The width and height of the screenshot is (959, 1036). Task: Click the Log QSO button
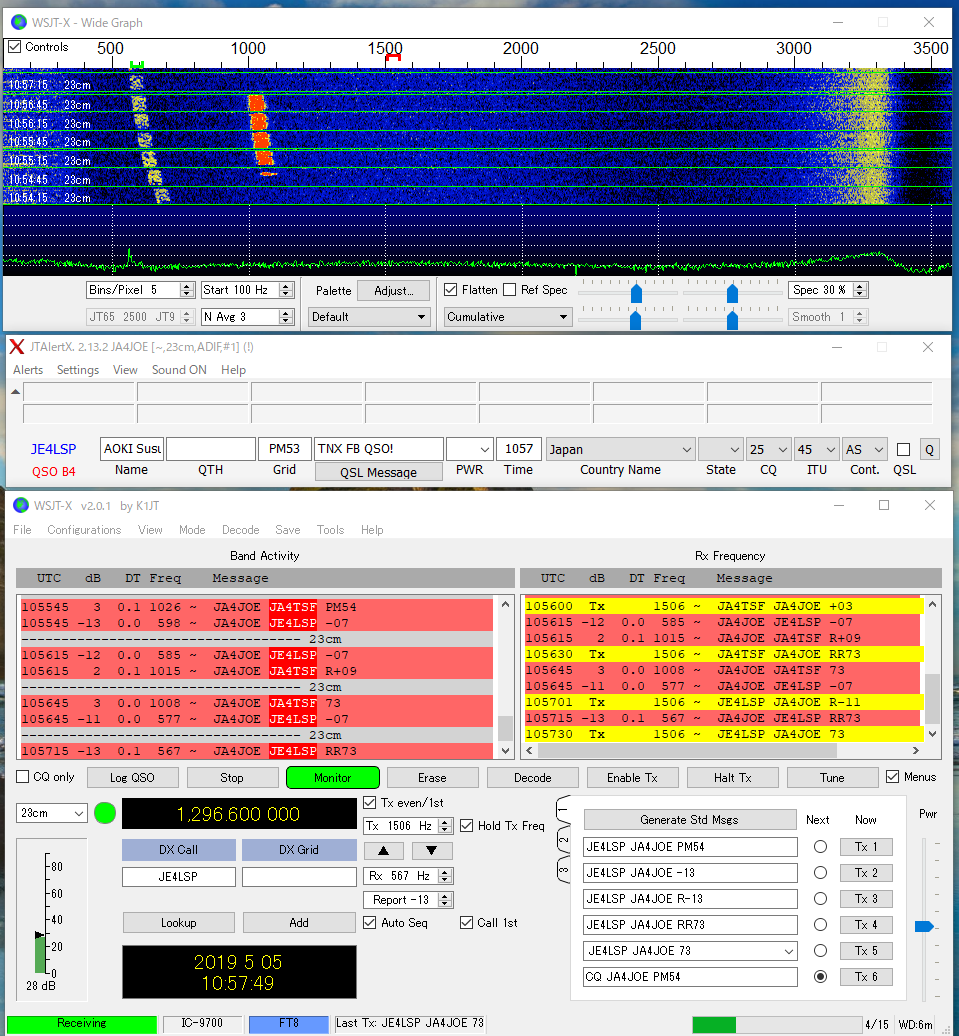click(x=132, y=778)
